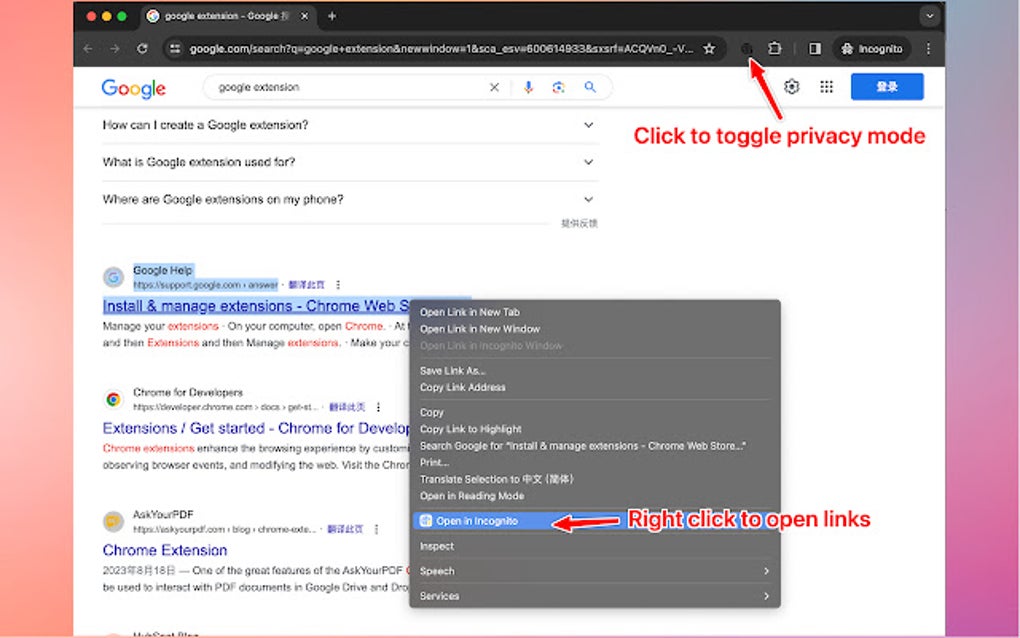The image size is (1020, 638).
Task: Click translate link beside support.google.com
Action: (x=306, y=285)
